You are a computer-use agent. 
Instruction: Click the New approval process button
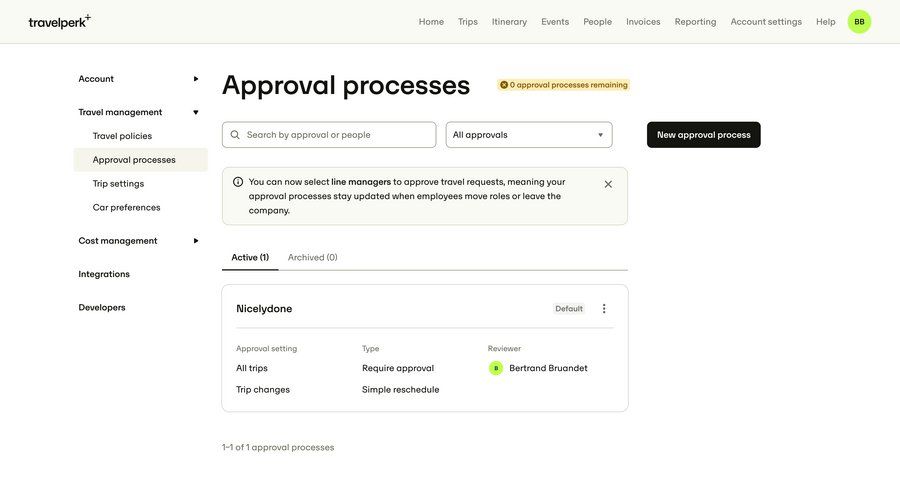point(703,135)
